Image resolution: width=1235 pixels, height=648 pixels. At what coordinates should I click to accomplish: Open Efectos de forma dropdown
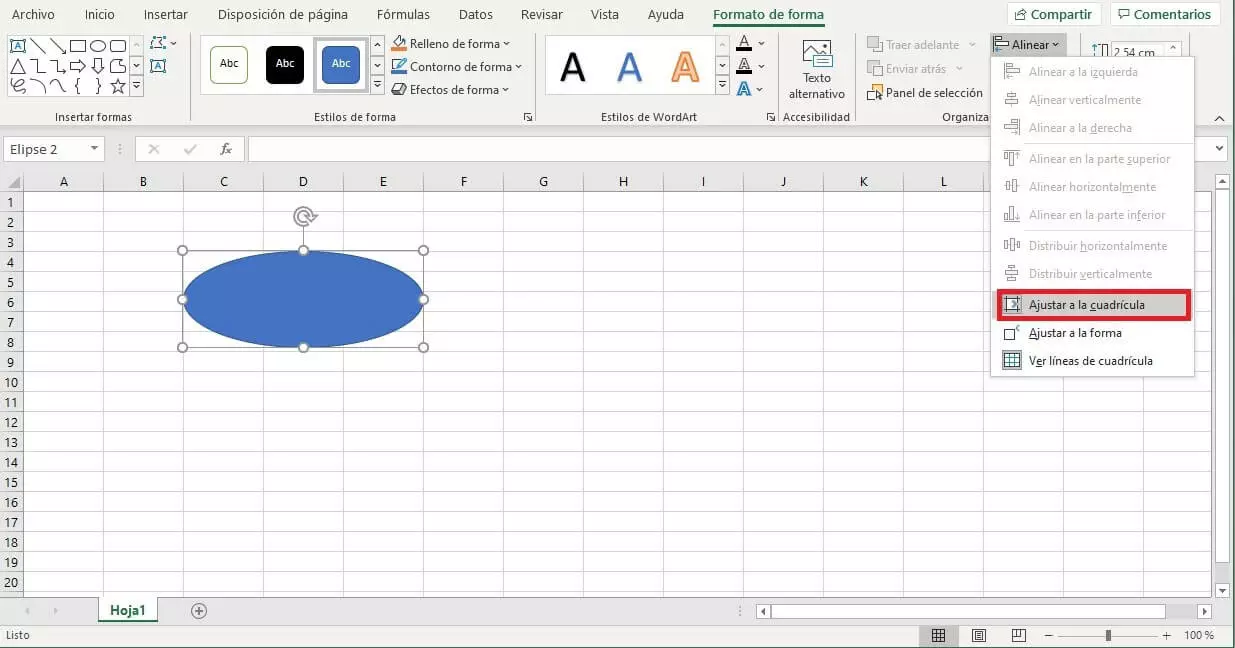pos(450,90)
